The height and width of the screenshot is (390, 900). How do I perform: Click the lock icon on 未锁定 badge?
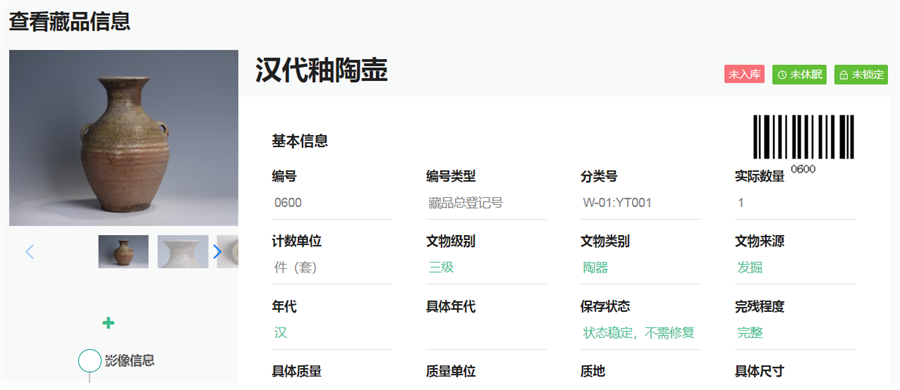pyautogui.click(x=844, y=75)
